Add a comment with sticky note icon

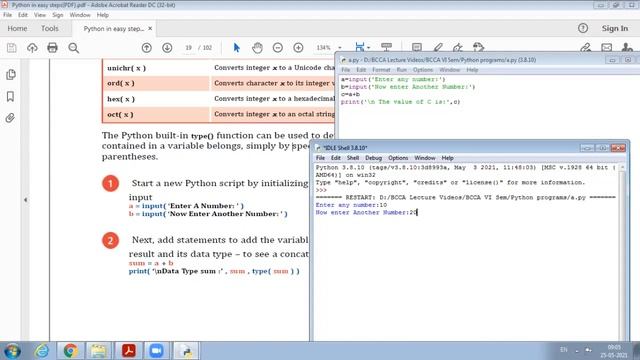(417, 47)
